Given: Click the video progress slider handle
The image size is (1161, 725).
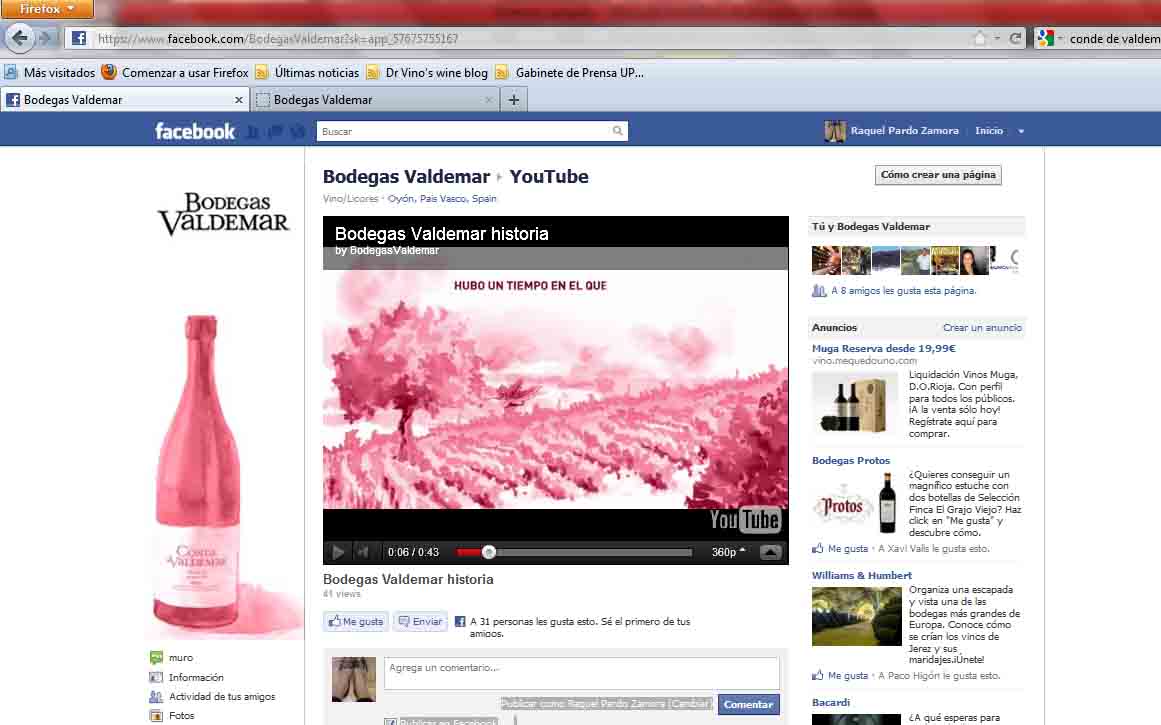Looking at the screenshot, I should point(488,552).
